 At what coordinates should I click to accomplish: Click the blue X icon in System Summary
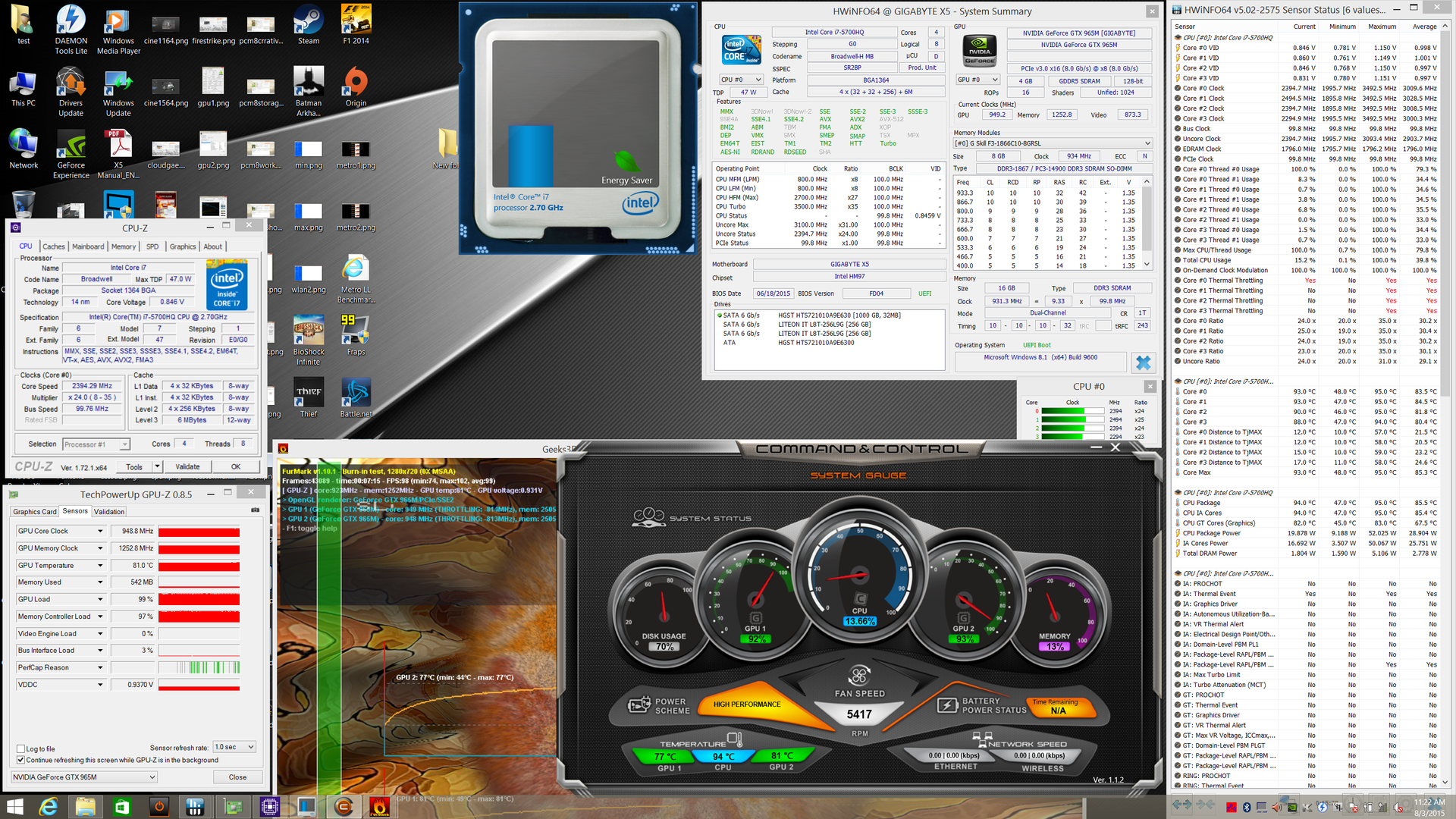(x=1143, y=363)
